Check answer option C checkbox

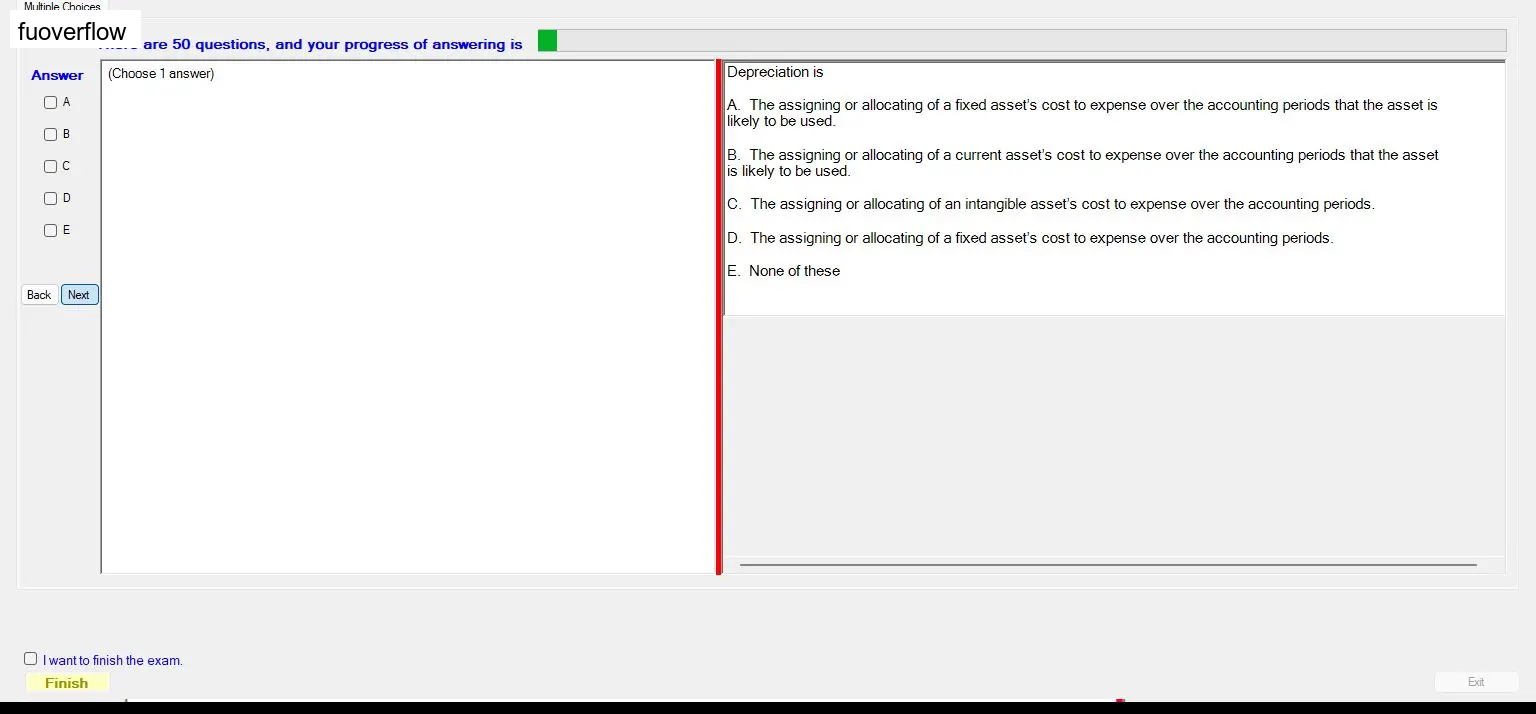click(50, 166)
